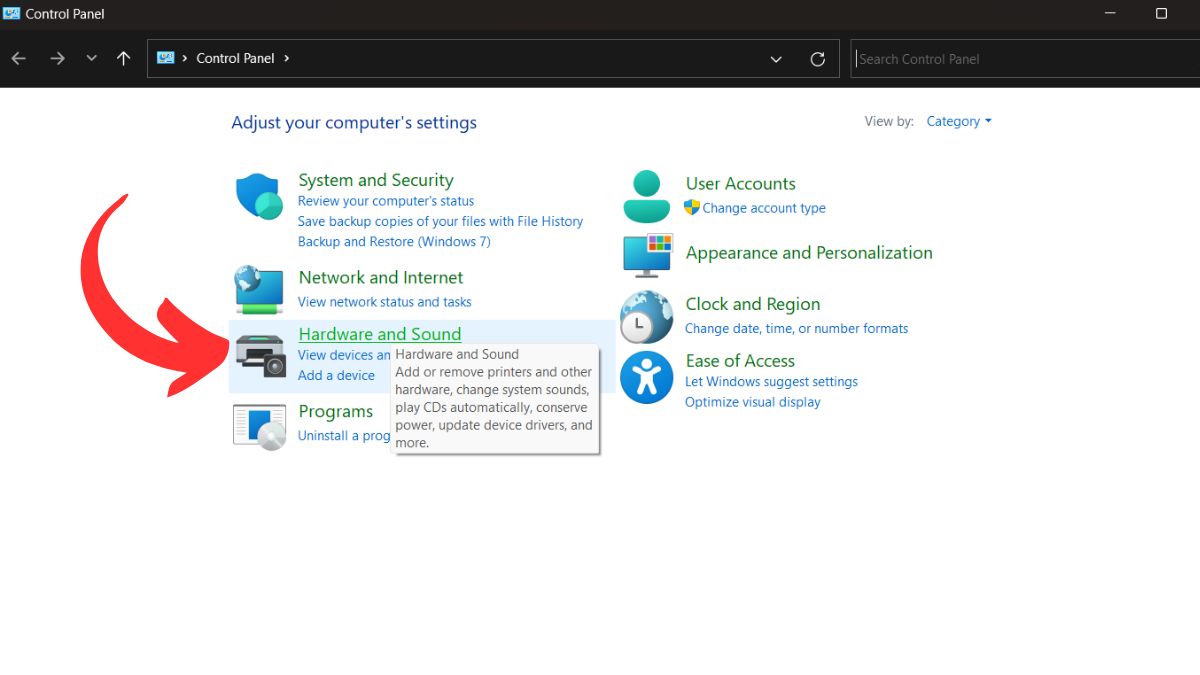Click Review your computer's status

[386, 201]
